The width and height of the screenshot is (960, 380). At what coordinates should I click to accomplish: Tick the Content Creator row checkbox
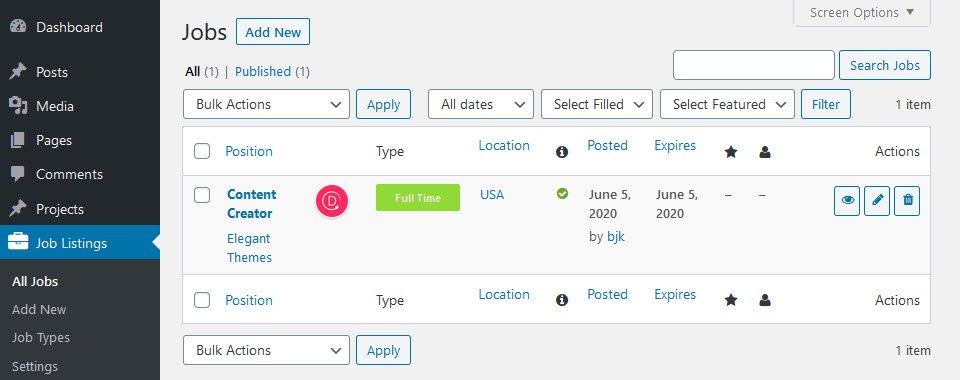[x=202, y=195]
